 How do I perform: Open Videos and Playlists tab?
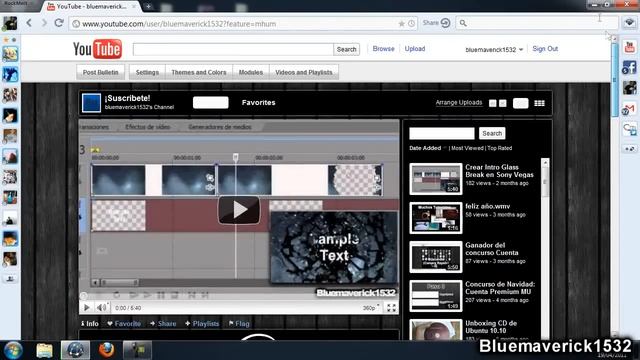(304, 72)
